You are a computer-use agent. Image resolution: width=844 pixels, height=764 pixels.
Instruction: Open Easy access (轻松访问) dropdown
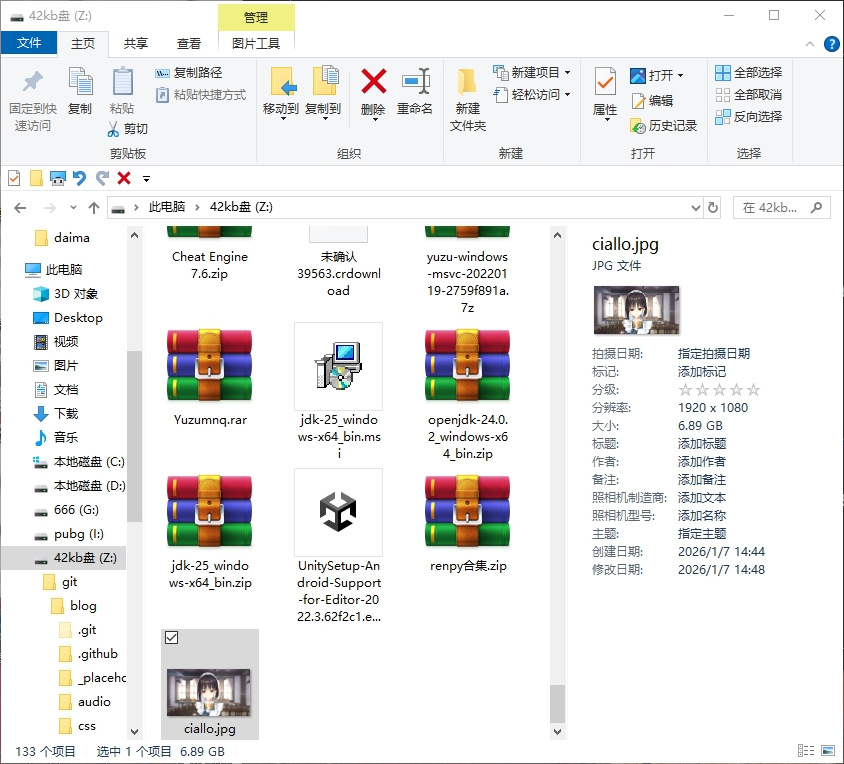(x=532, y=95)
